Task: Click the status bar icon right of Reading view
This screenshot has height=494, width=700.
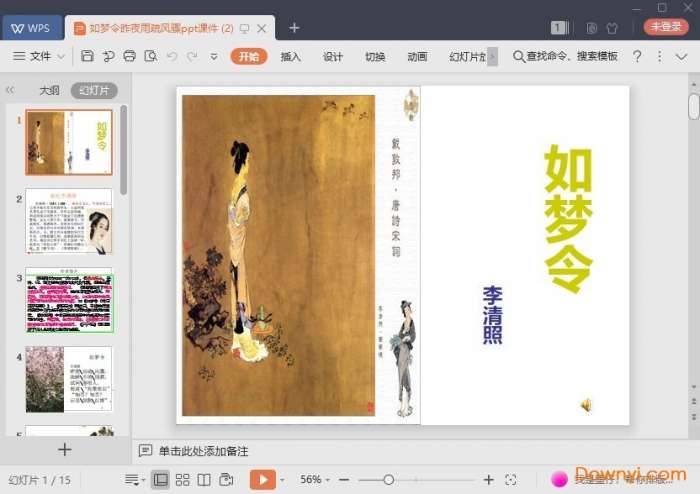Action: (x=226, y=480)
